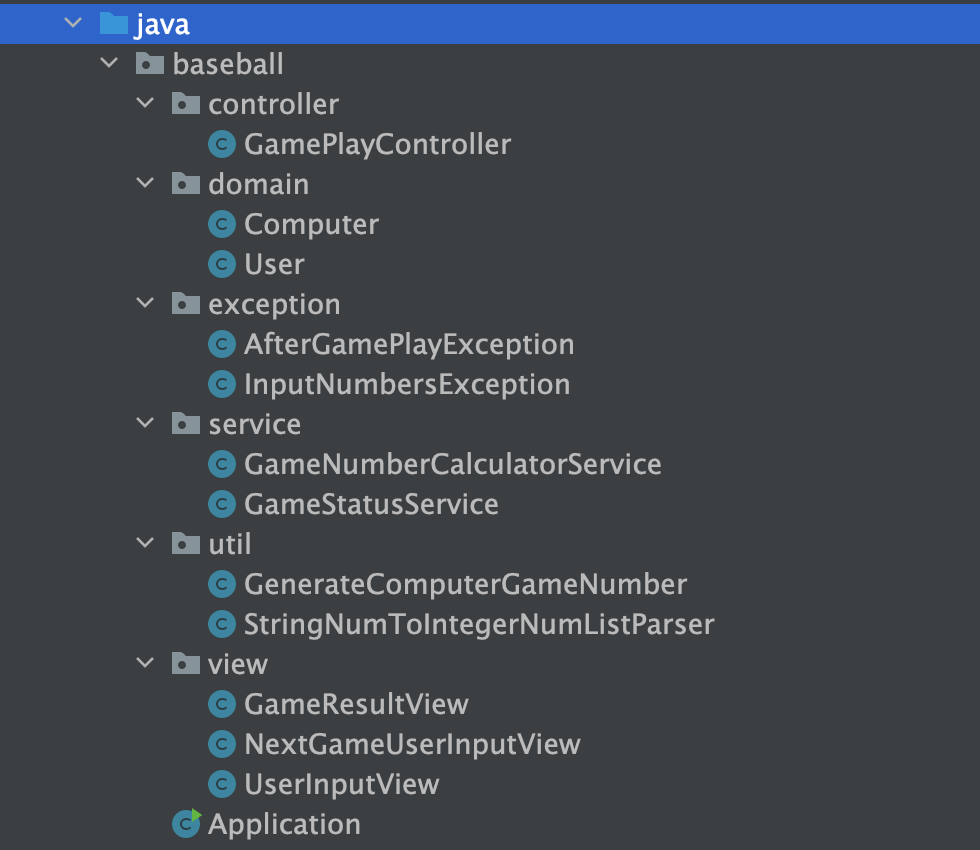Image resolution: width=980 pixels, height=850 pixels.
Task: Click the GameResultView class icon
Action: click(222, 704)
